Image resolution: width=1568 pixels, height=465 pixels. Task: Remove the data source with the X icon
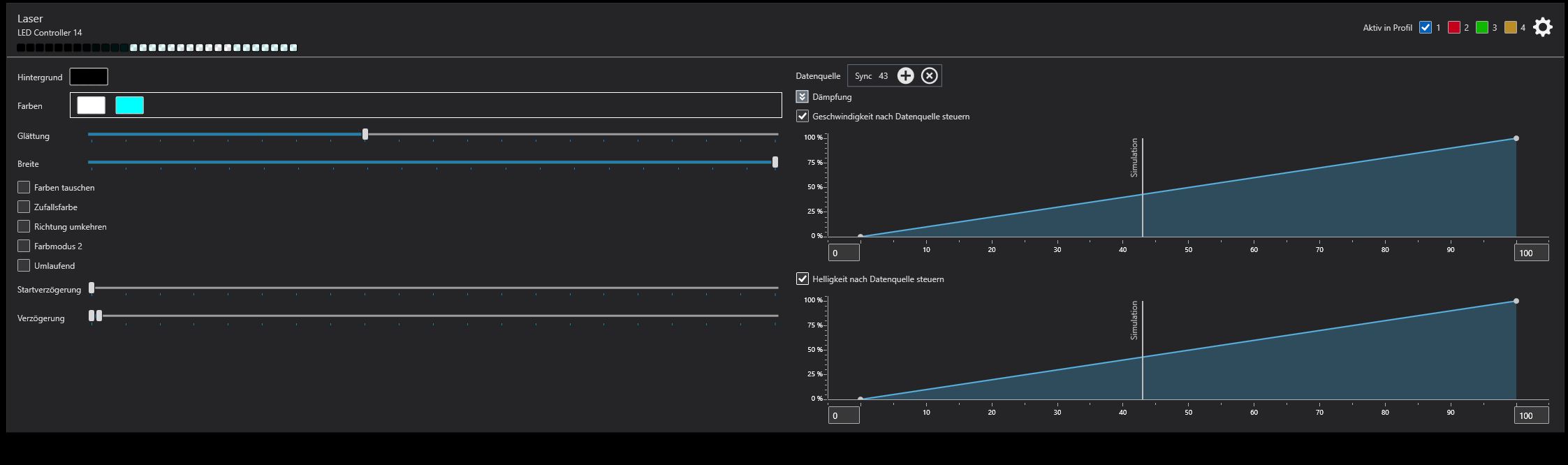pyautogui.click(x=929, y=76)
